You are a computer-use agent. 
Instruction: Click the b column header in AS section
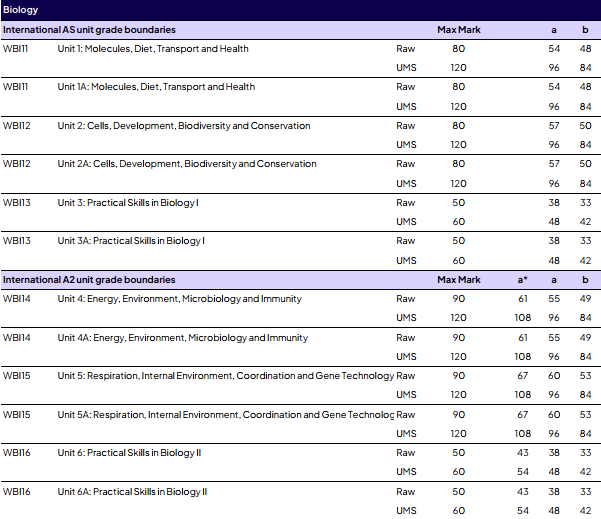pos(585,30)
